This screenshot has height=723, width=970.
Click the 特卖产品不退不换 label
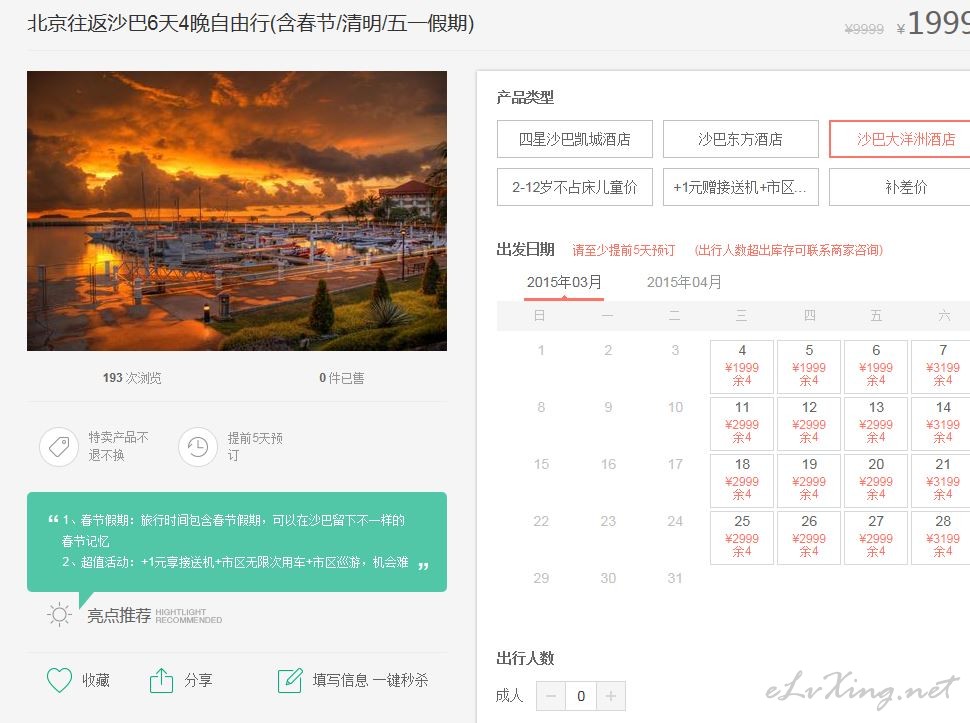pyautogui.click(x=118, y=446)
